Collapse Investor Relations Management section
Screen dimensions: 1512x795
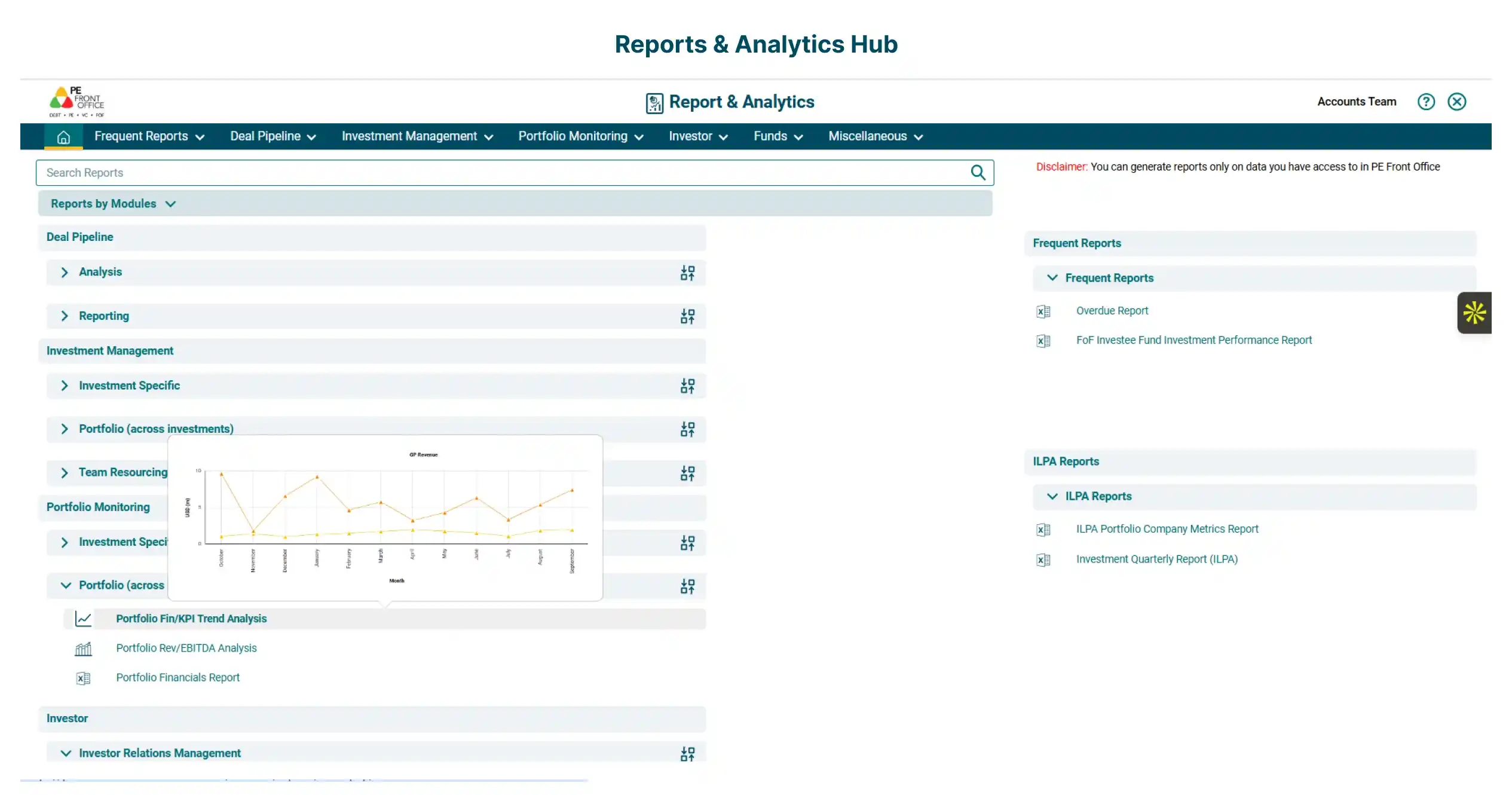pyautogui.click(x=66, y=754)
